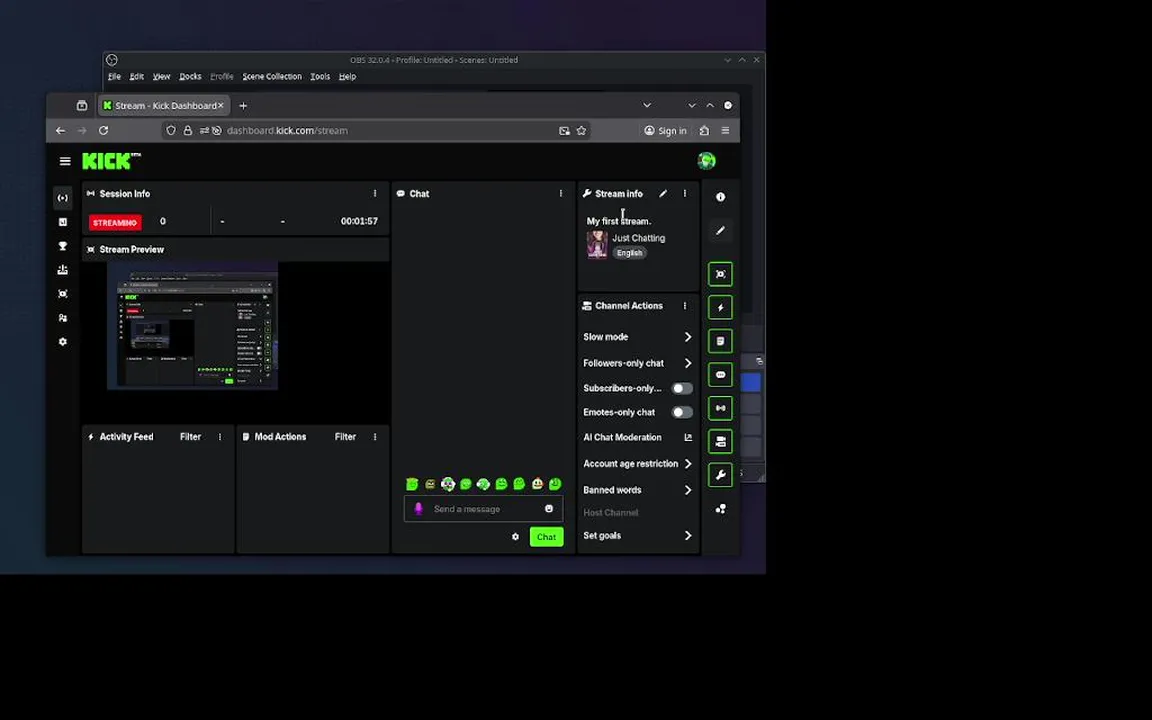The height and width of the screenshot is (720, 1152).
Task: Pick the first green emote in chat
Action: (412, 483)
